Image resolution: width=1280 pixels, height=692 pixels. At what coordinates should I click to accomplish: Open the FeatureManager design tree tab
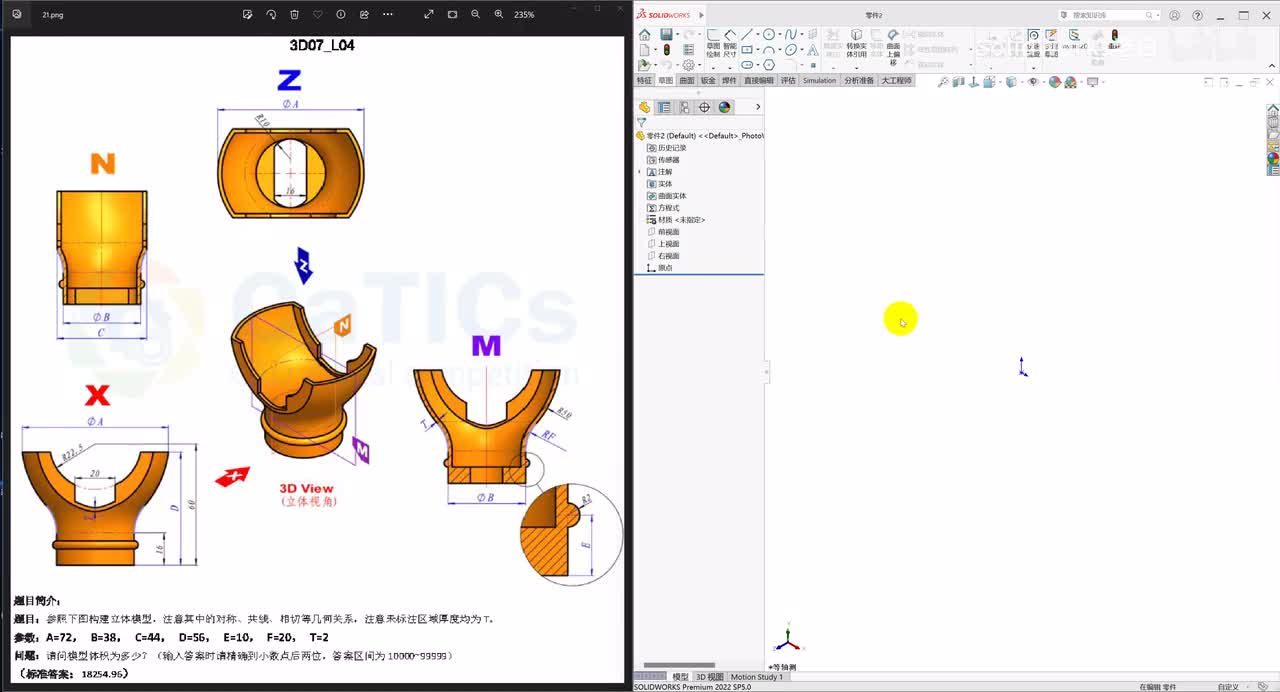pyautogui.click(x=645, y=107)
